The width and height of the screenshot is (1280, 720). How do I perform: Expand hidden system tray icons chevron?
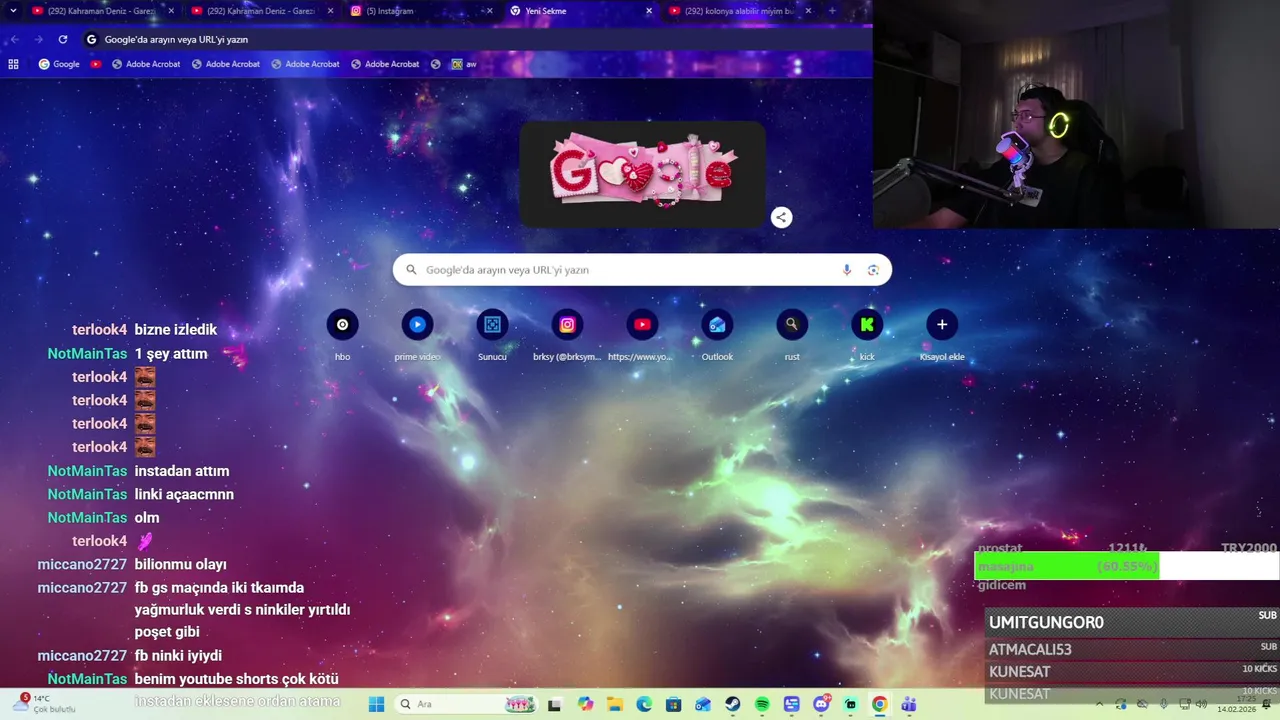pos(1099,704)
